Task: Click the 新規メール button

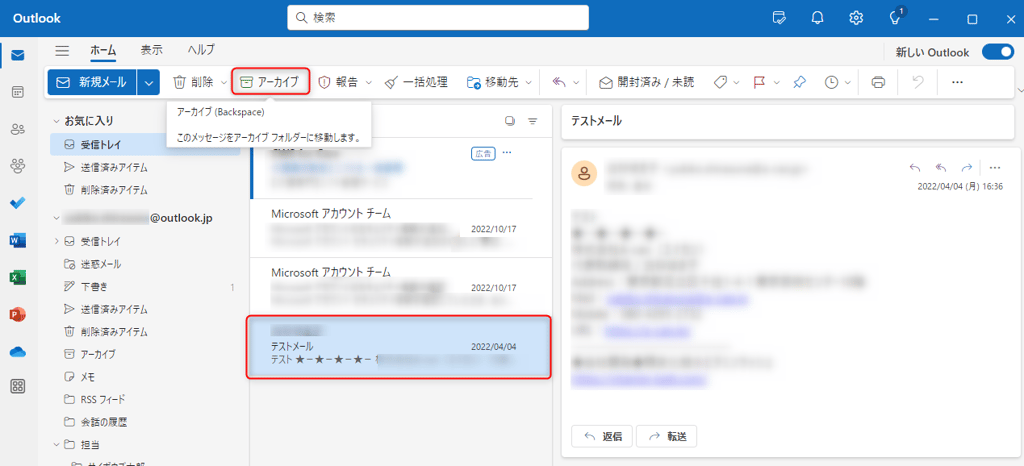Action: coord(91,82)
